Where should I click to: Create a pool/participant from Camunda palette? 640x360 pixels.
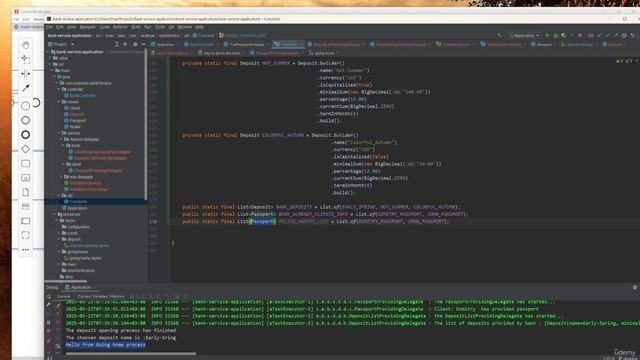pyautogui.click(x=25, y=221)
